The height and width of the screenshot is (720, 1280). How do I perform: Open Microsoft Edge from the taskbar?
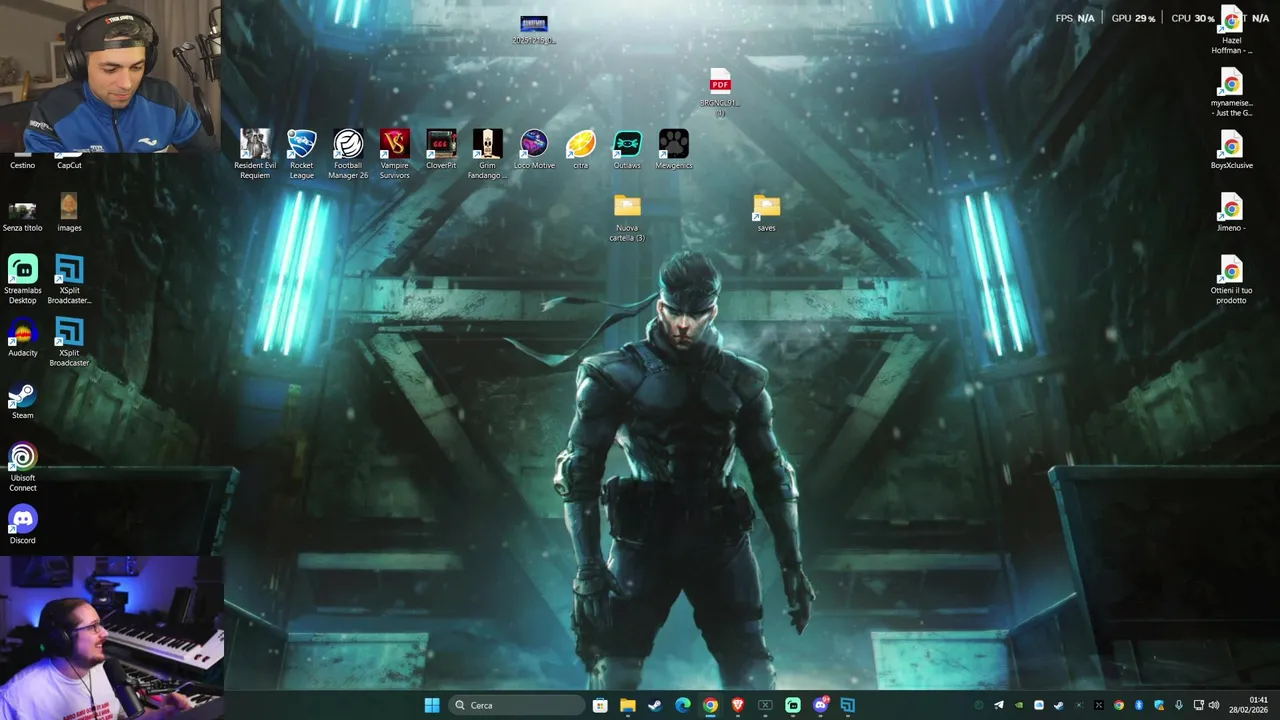point(682,705)
